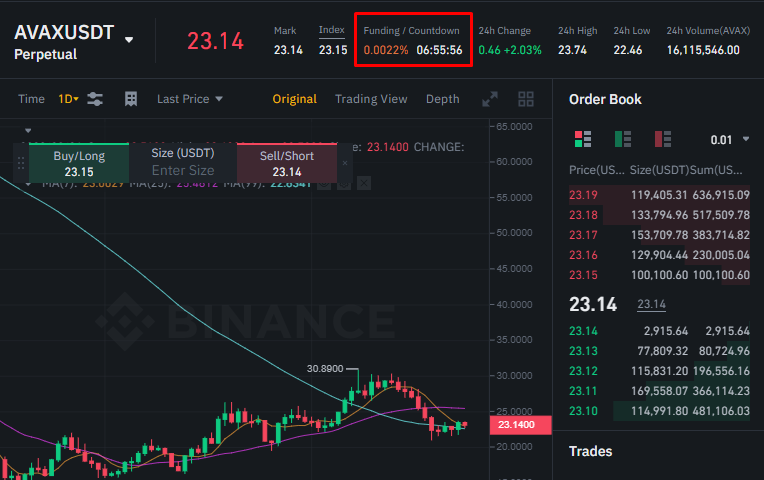Select the 23.16 ask price row

[x=659, y=255]
